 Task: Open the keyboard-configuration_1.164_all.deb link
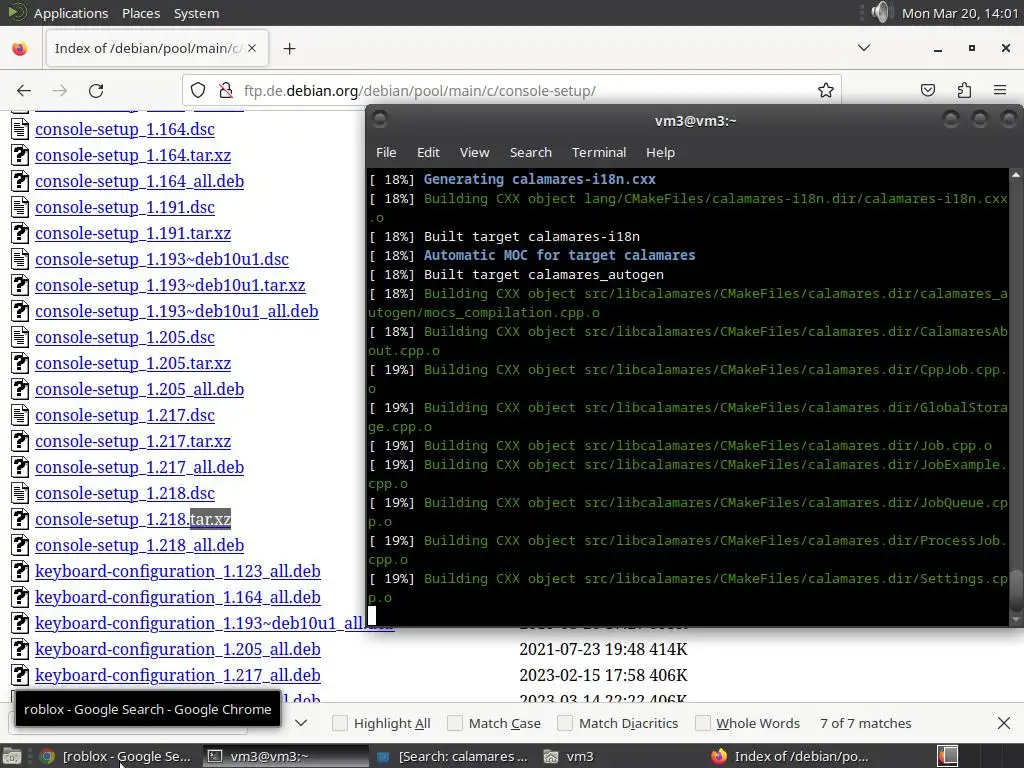pyautogui.click(x=178, y=598)
